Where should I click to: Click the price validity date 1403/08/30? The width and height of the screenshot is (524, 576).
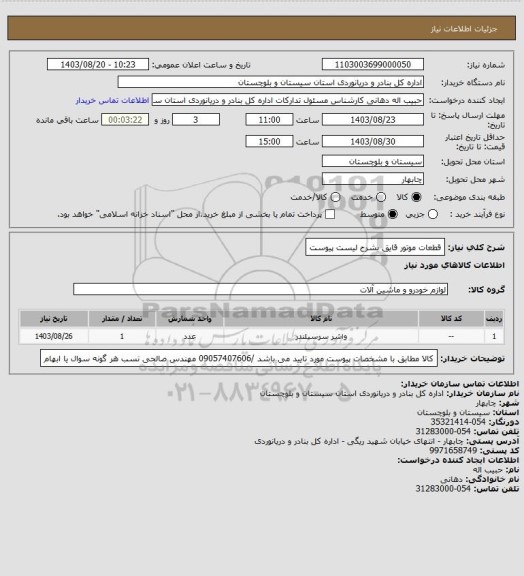coord(373,141)
